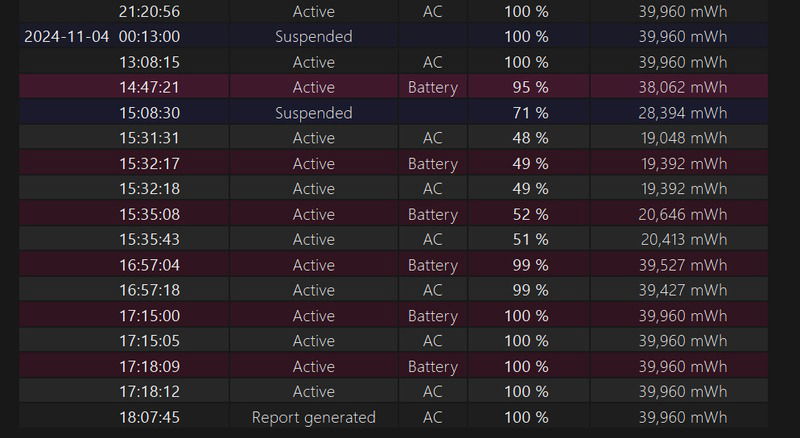800x438 pixels.
Task: Select the 16:57:04 timestamp
Action: [x=149, y=265]
